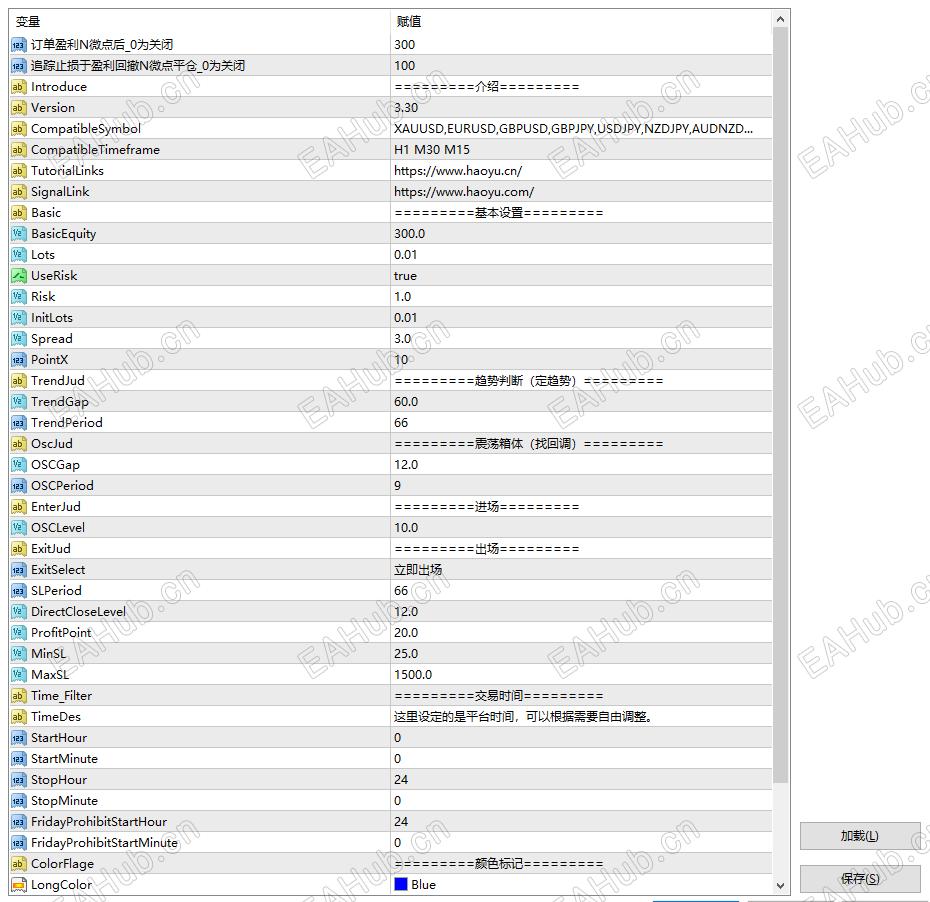930x902 pixels.
Task: Click the FridayProhibitStartHour icon
Action: click(18, 821)
